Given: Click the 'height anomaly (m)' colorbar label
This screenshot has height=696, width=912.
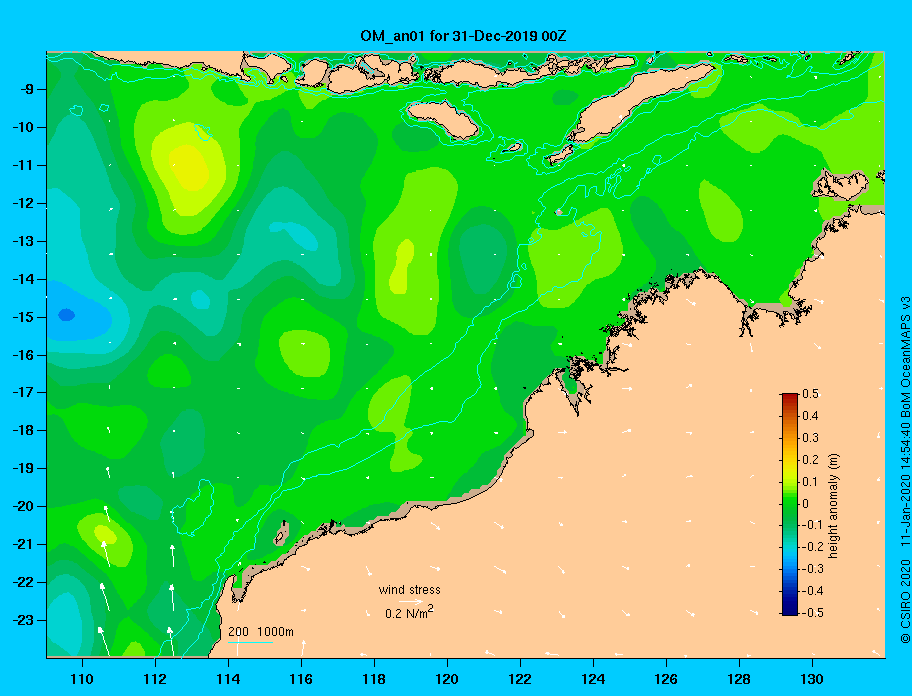Looking at the screenshot, I should pyautogui.click(x=834, y=505).
